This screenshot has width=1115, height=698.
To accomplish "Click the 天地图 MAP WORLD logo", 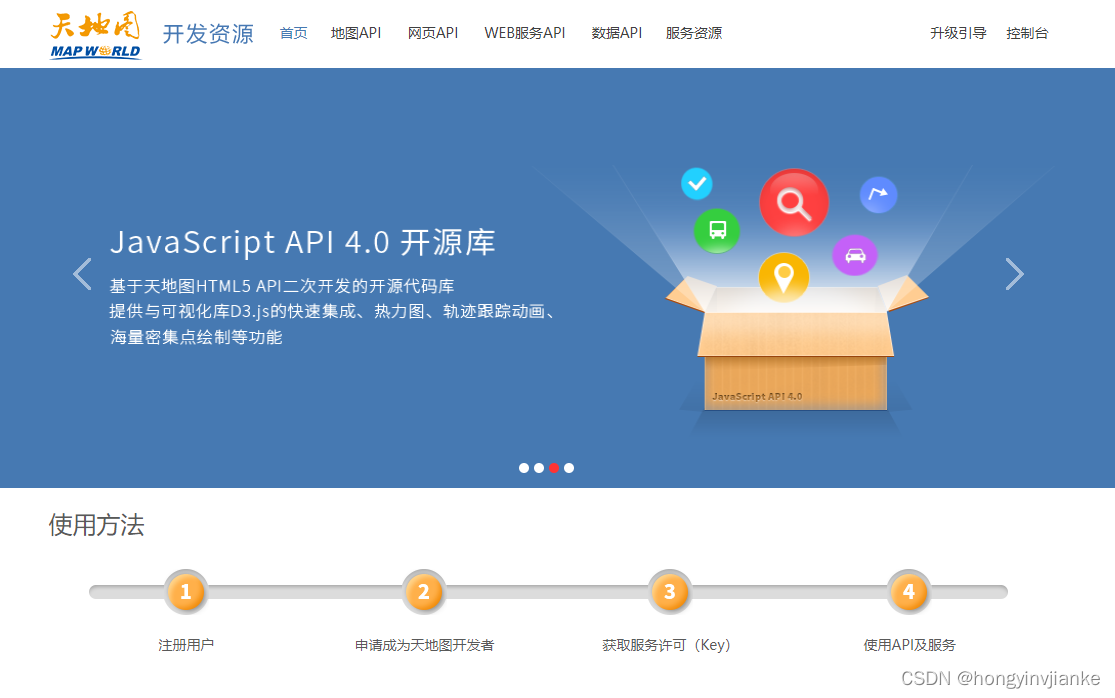I will (95, 35).
